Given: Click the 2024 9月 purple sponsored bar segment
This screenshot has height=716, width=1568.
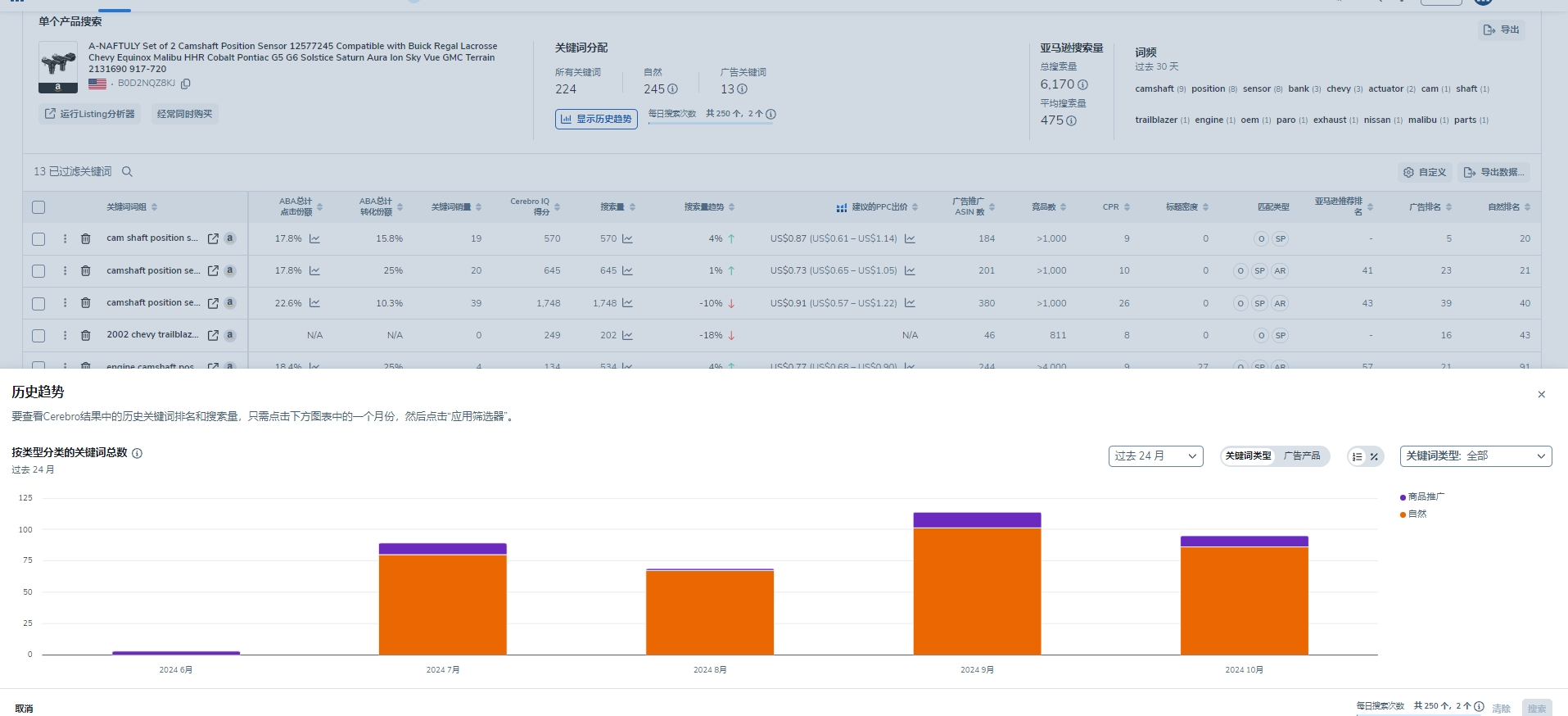Looking at the screenshot, I should click(977, 519).
